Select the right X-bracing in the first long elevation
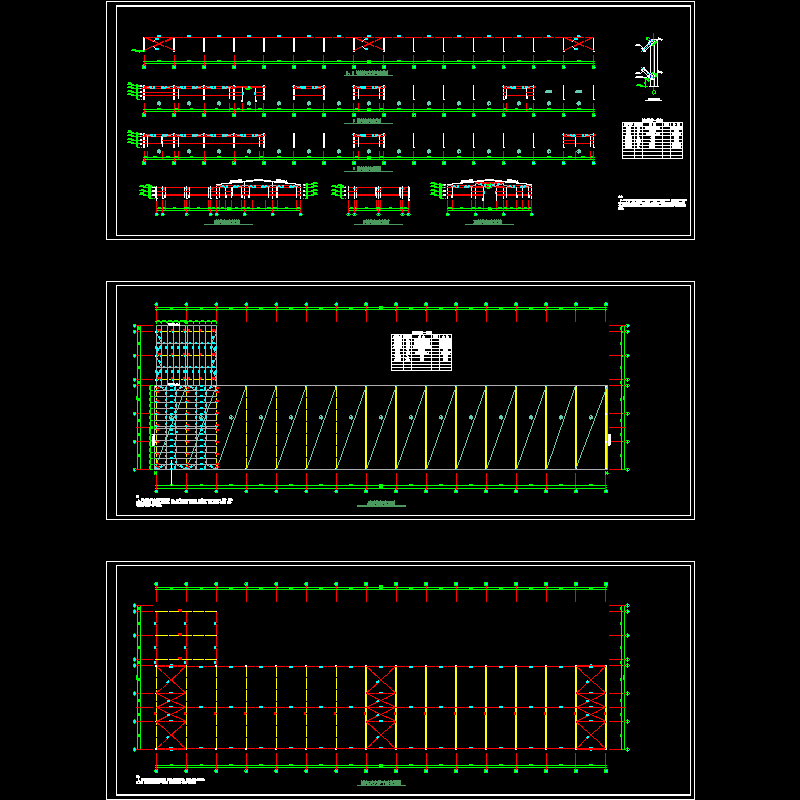The width and height of the screenshot is (800, 800). 579,44
